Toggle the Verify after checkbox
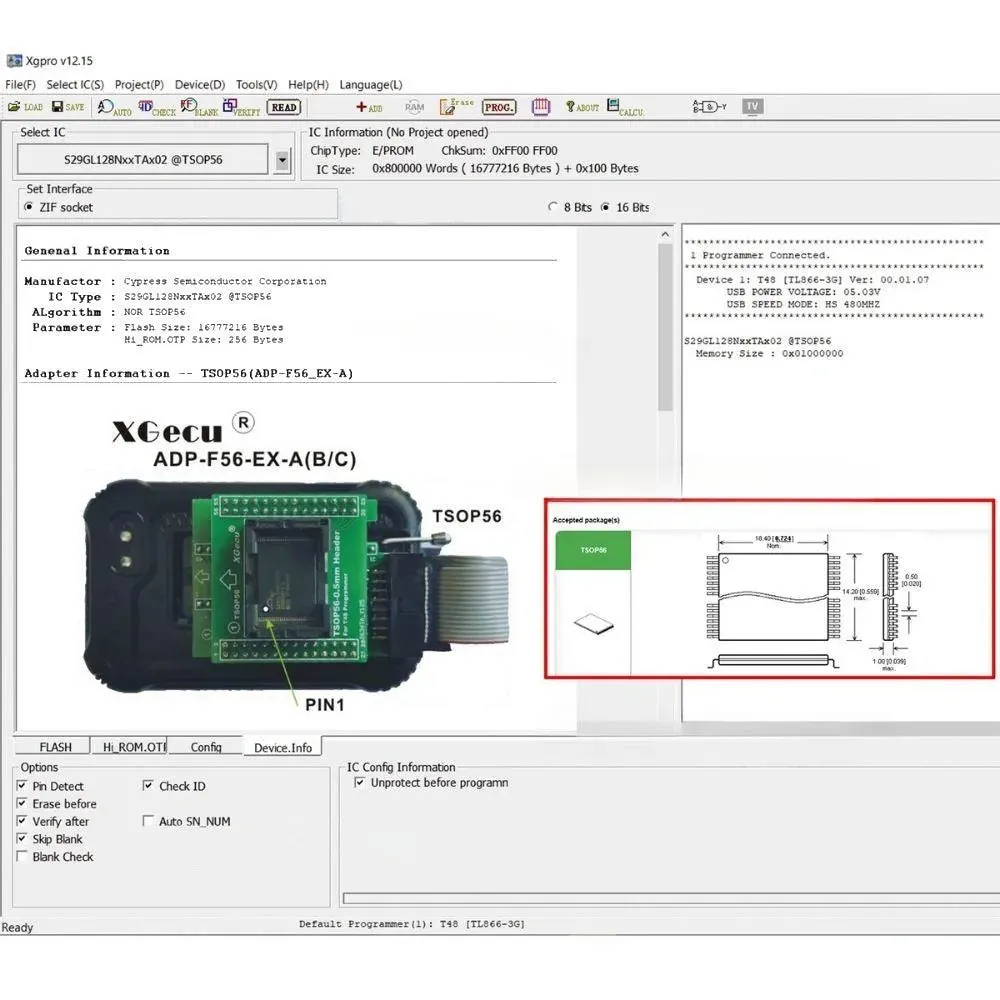This screenshot has height=1000, width=1000. pos(22,820)
